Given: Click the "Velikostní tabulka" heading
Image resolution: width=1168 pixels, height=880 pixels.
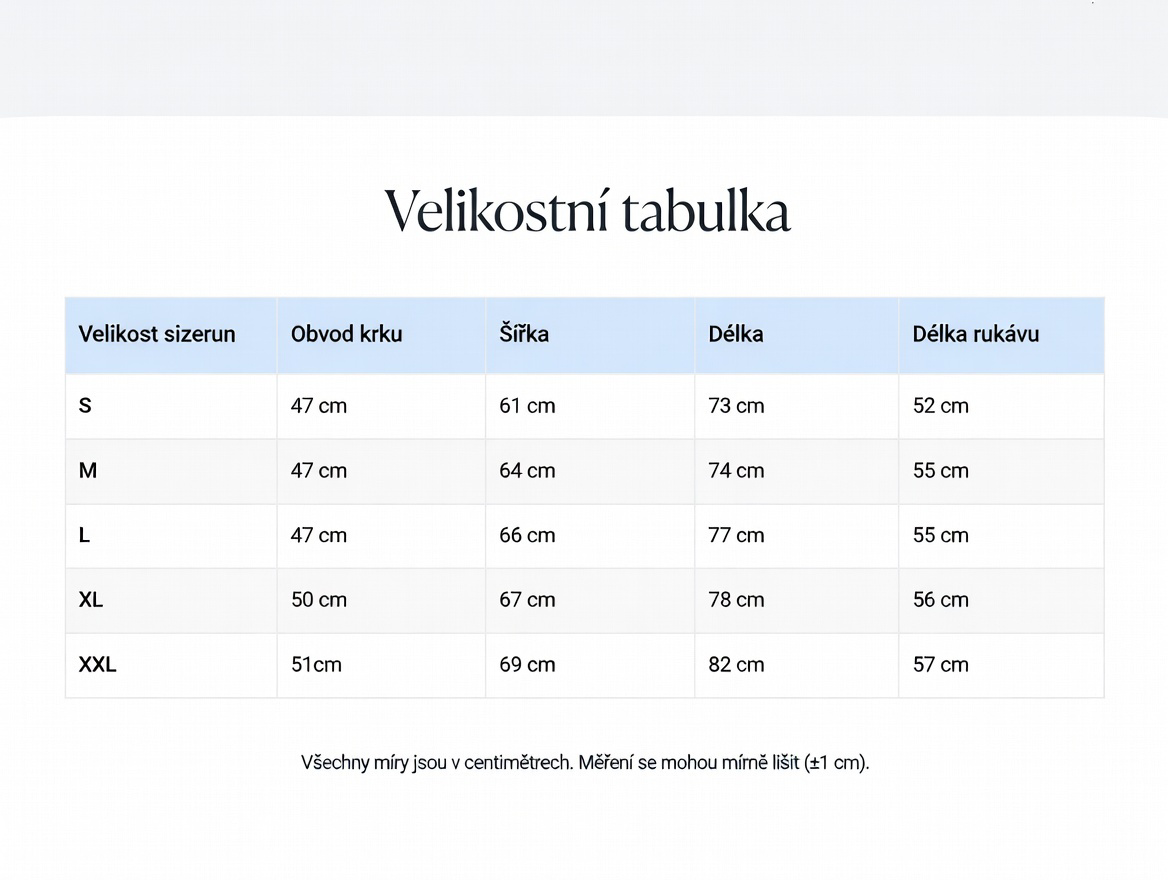Looking at the screenshot, I should point(587,211).
